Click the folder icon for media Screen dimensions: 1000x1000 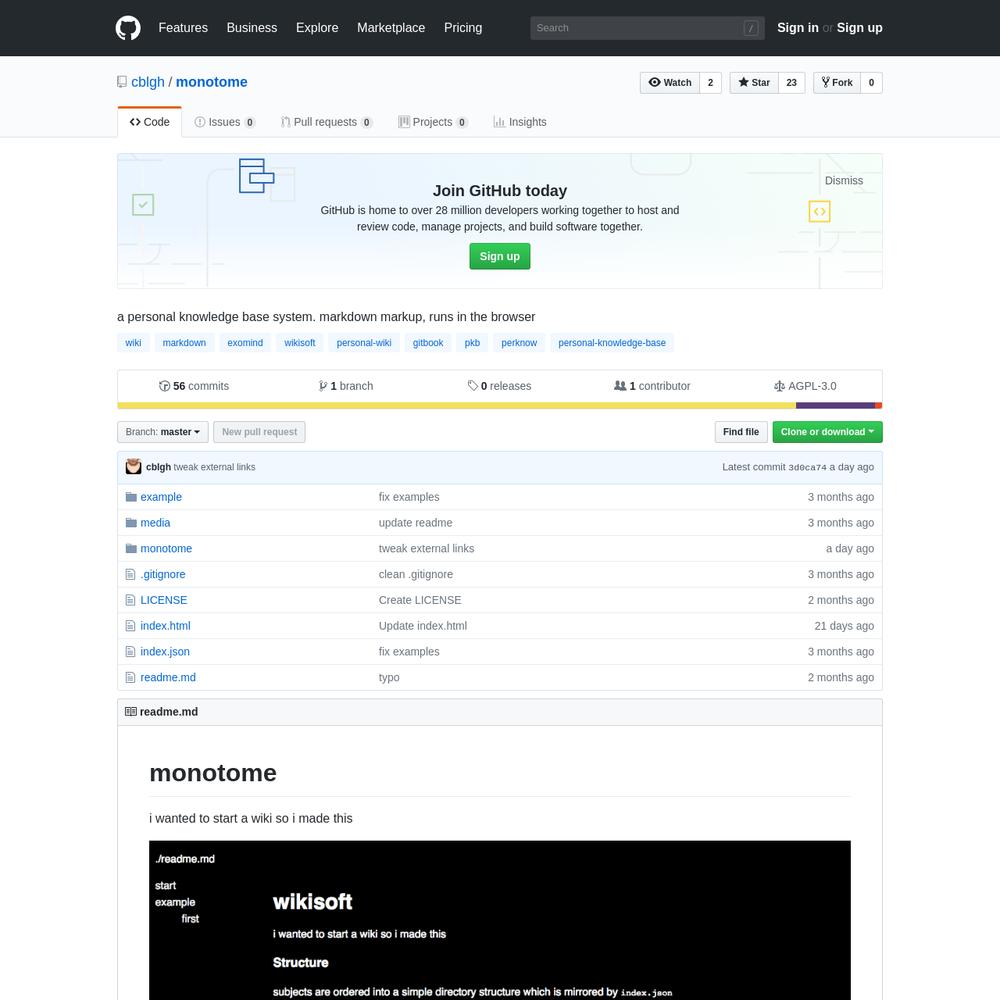point(131,522)
